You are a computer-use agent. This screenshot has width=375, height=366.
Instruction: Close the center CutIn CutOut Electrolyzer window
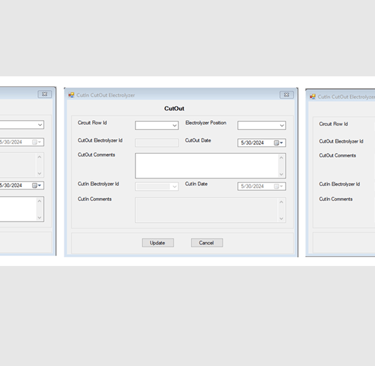[x=286, y=95]
